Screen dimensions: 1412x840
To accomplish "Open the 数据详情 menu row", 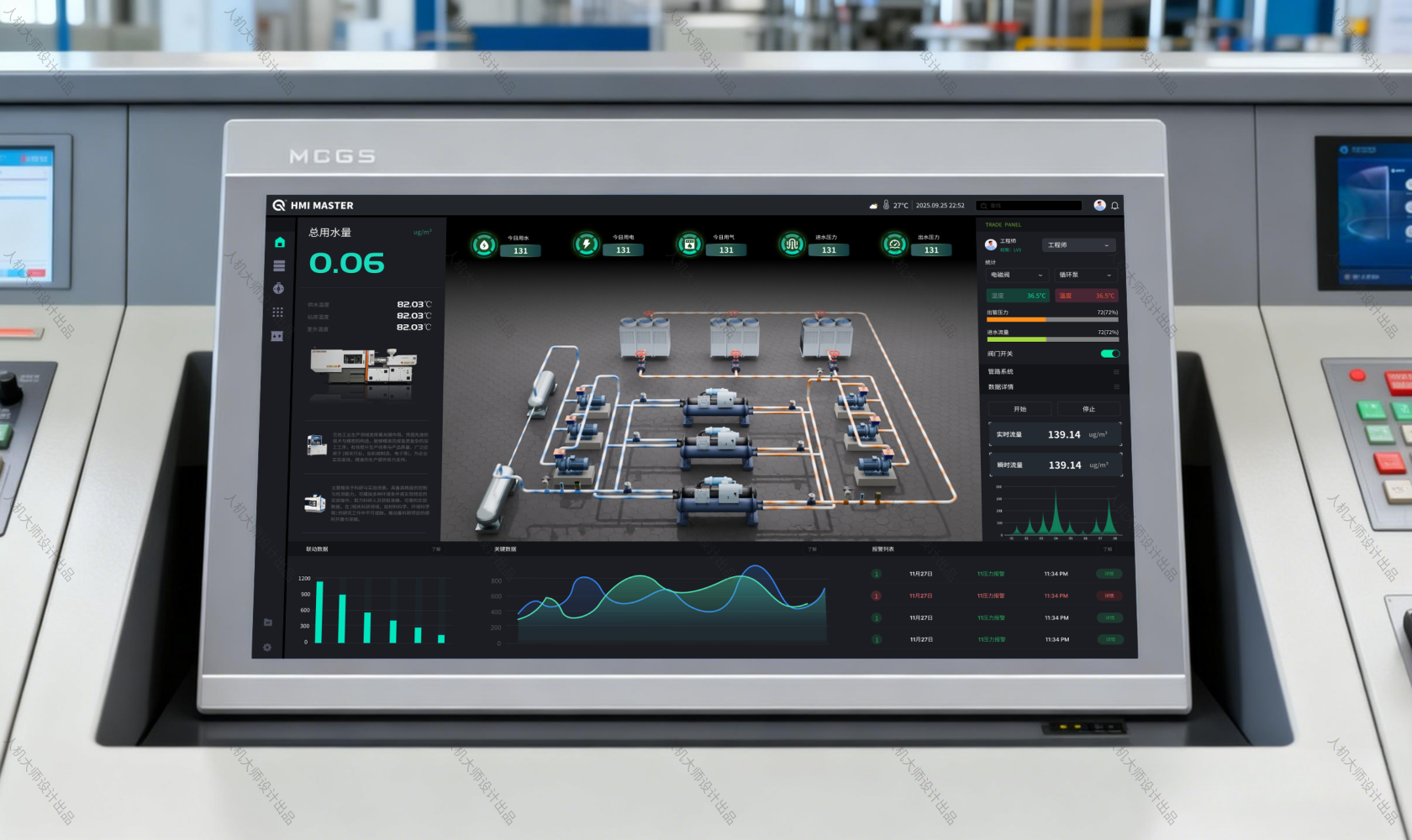I will tap(1052, 387).
